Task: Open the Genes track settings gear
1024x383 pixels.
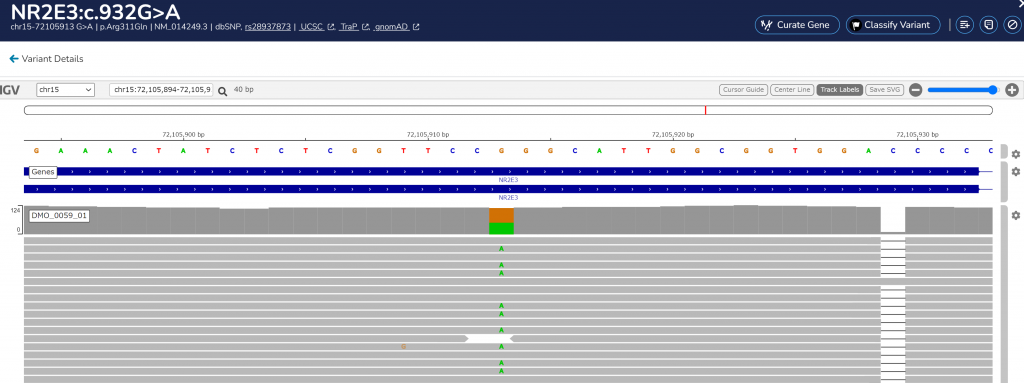Action: click(x=1016, y=171)
